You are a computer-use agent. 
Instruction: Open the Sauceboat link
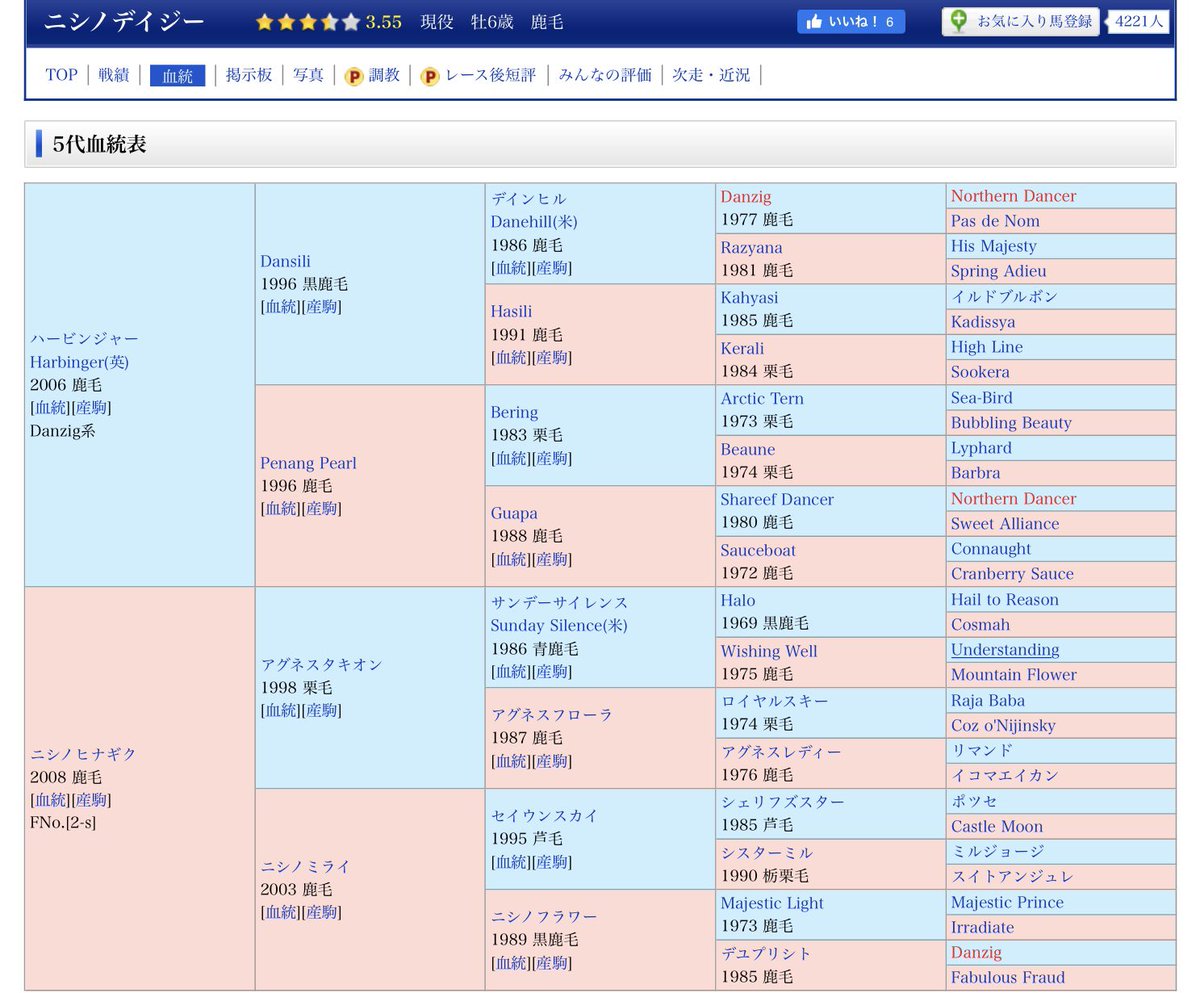[x=759, y=550]
